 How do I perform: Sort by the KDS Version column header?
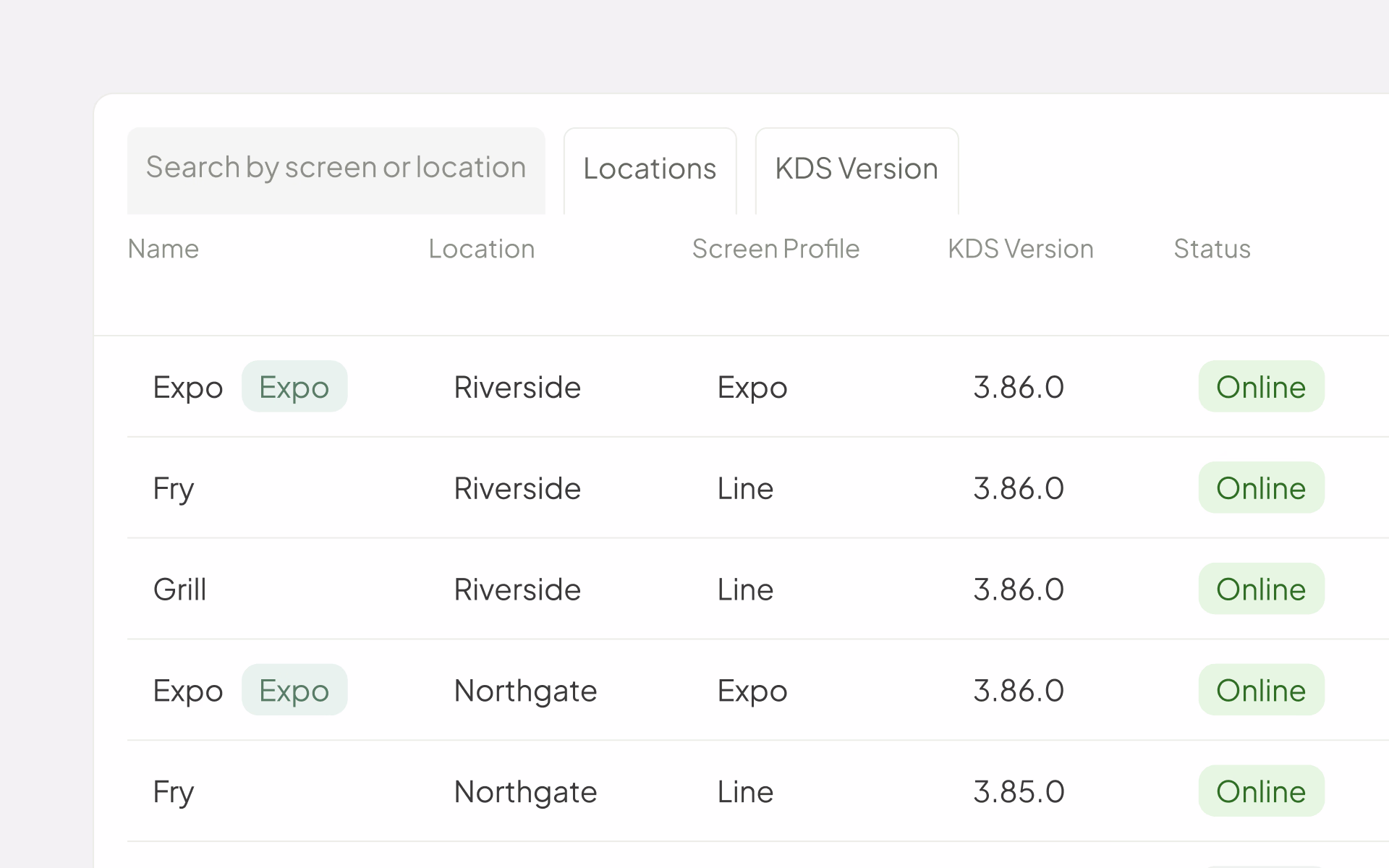click(1021, 249)
